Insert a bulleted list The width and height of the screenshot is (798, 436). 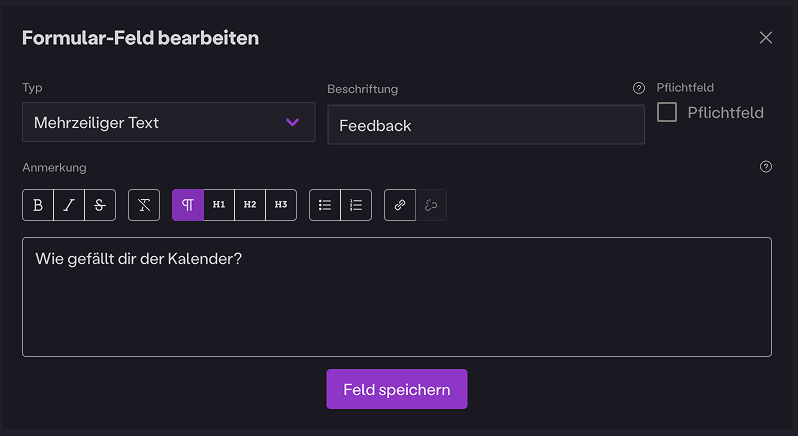pyautogui.click(x=325, y=205)
